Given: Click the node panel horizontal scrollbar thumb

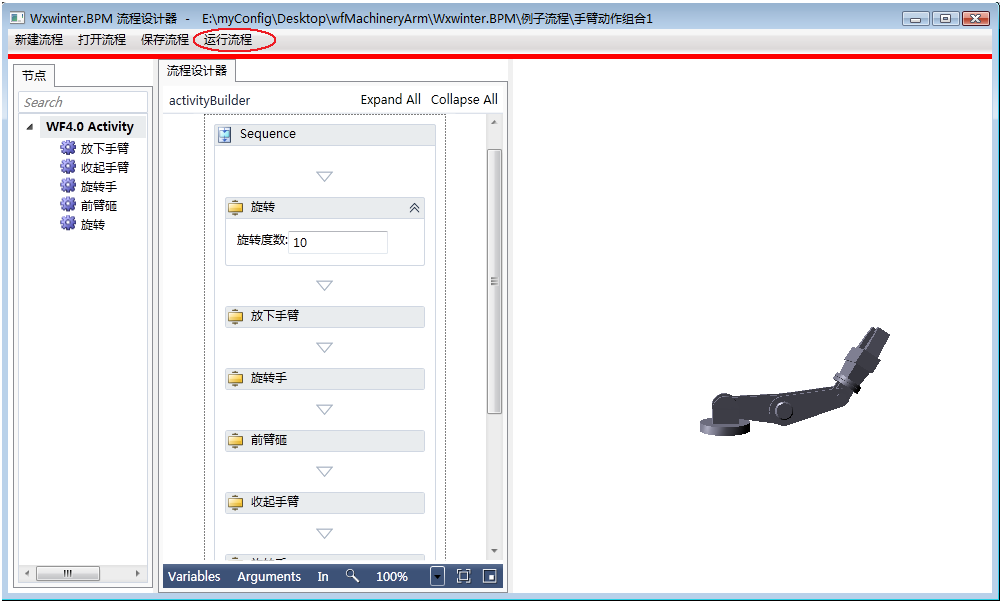Looking at the screenshot, I should coord(68,574).
